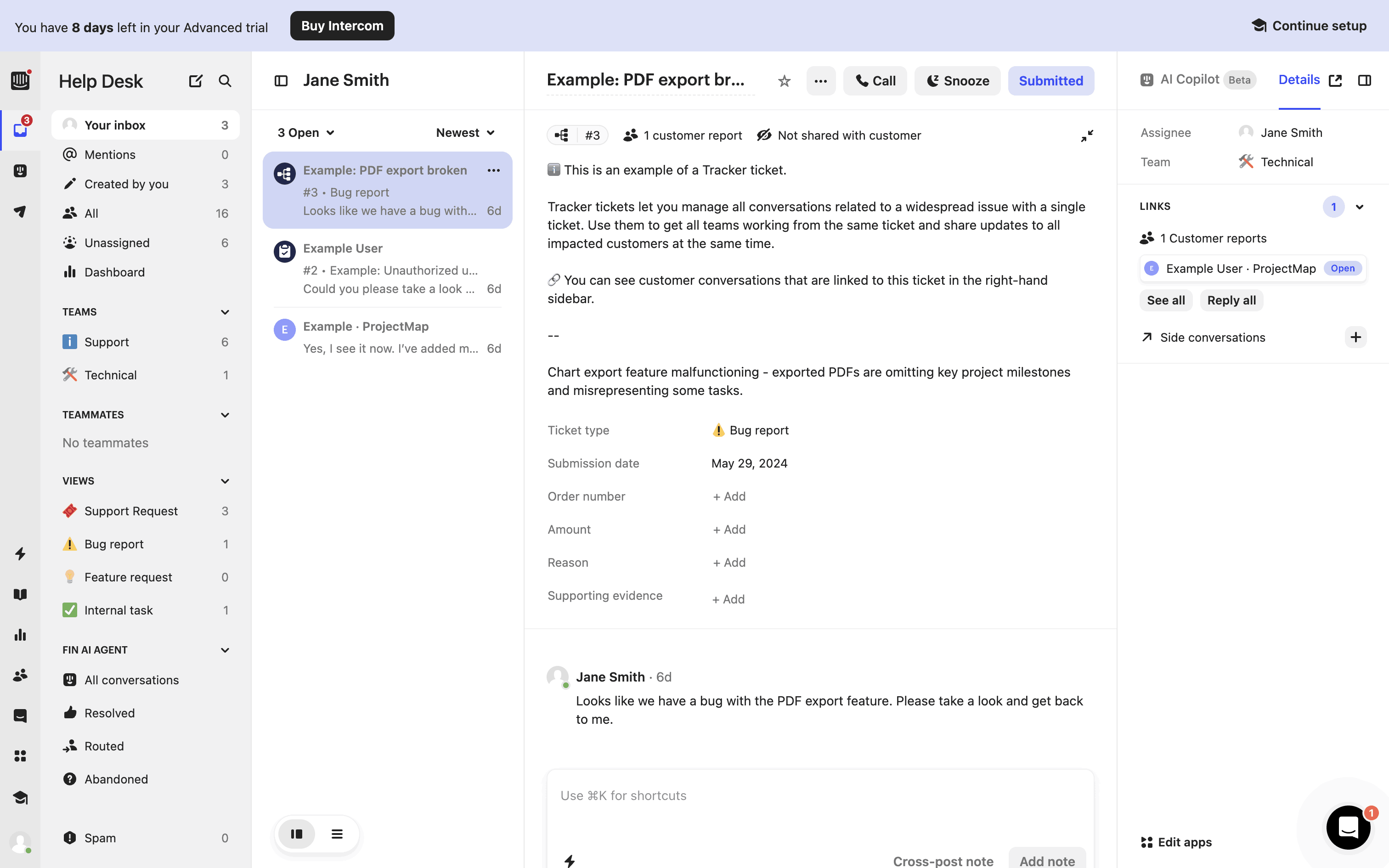
Task: Open the 3 Open status dropdown
Action: point(306,133)
